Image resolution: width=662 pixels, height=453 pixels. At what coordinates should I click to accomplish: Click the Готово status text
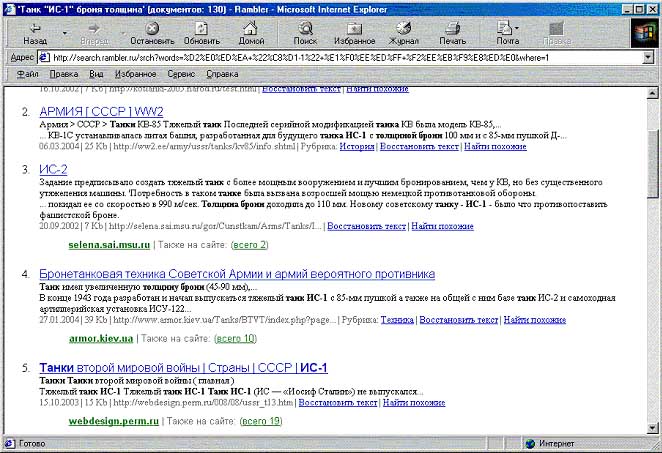tap(32, 443)
